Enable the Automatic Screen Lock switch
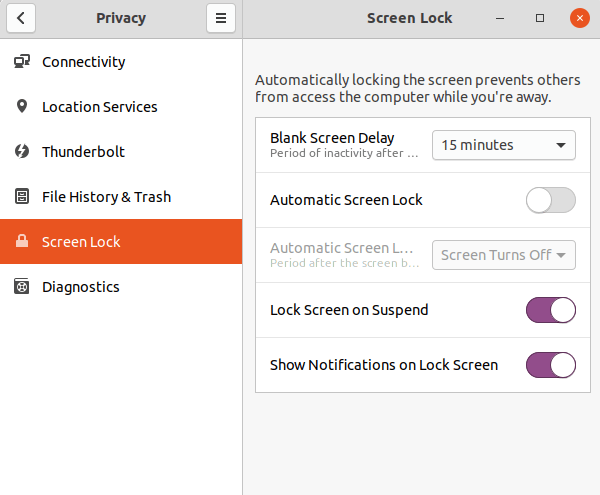The image size is (600, 495). (x=551, y=200)
